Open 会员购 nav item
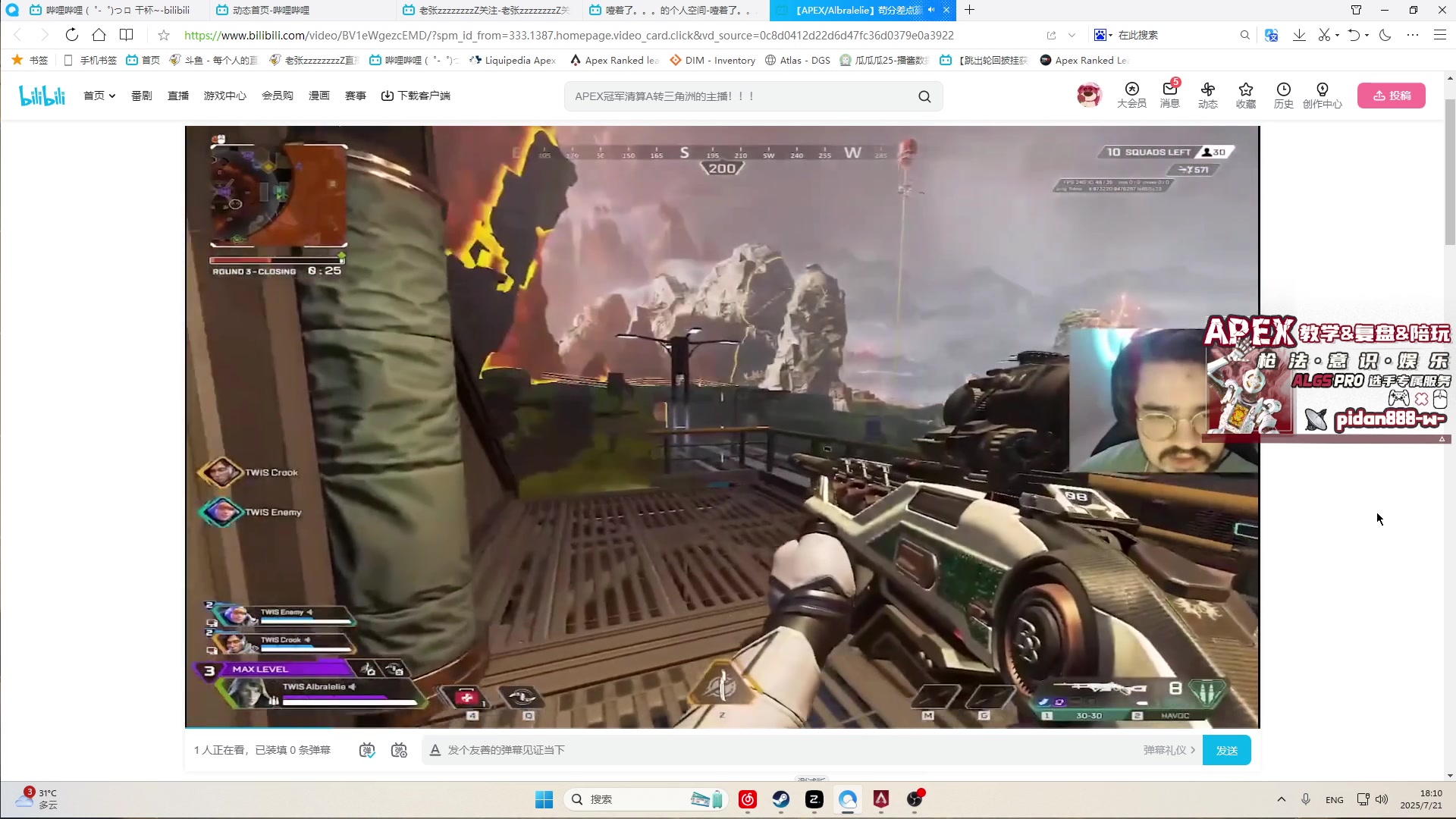Viewport: 1456px width, 819px height. [278, 96]
